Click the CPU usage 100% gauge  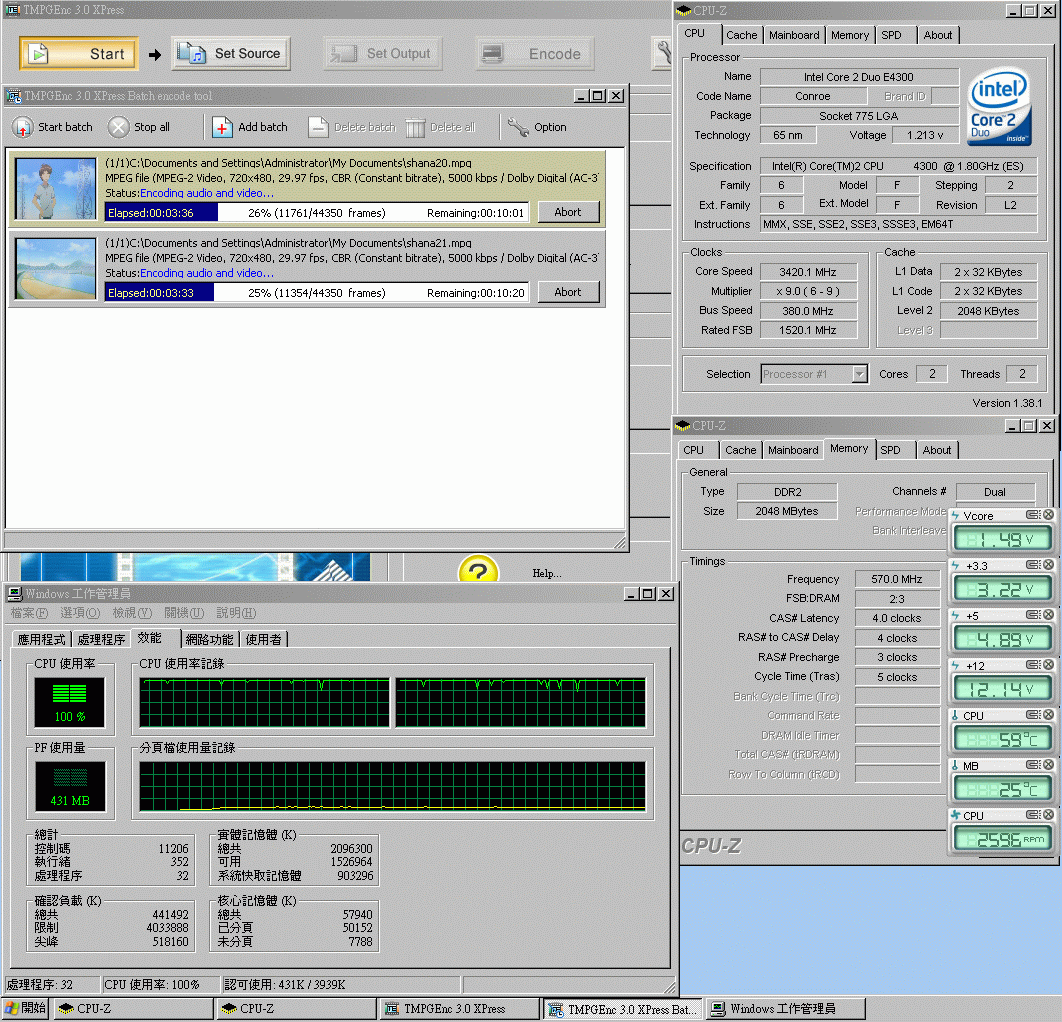pyautogui.click(x=70, y=702)
